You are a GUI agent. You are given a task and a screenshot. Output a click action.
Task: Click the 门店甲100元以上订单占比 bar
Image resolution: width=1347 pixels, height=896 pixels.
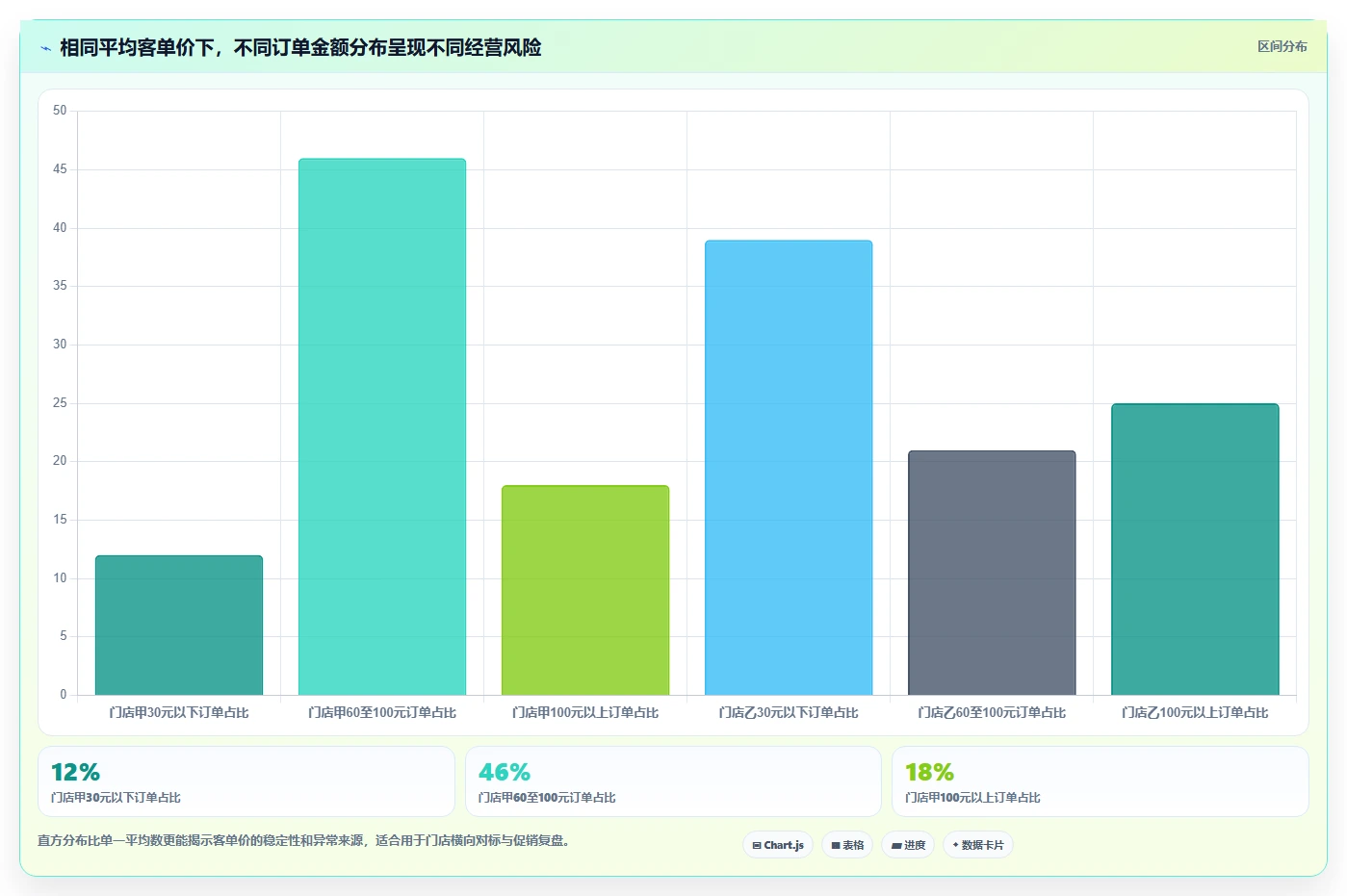[585, 590]
